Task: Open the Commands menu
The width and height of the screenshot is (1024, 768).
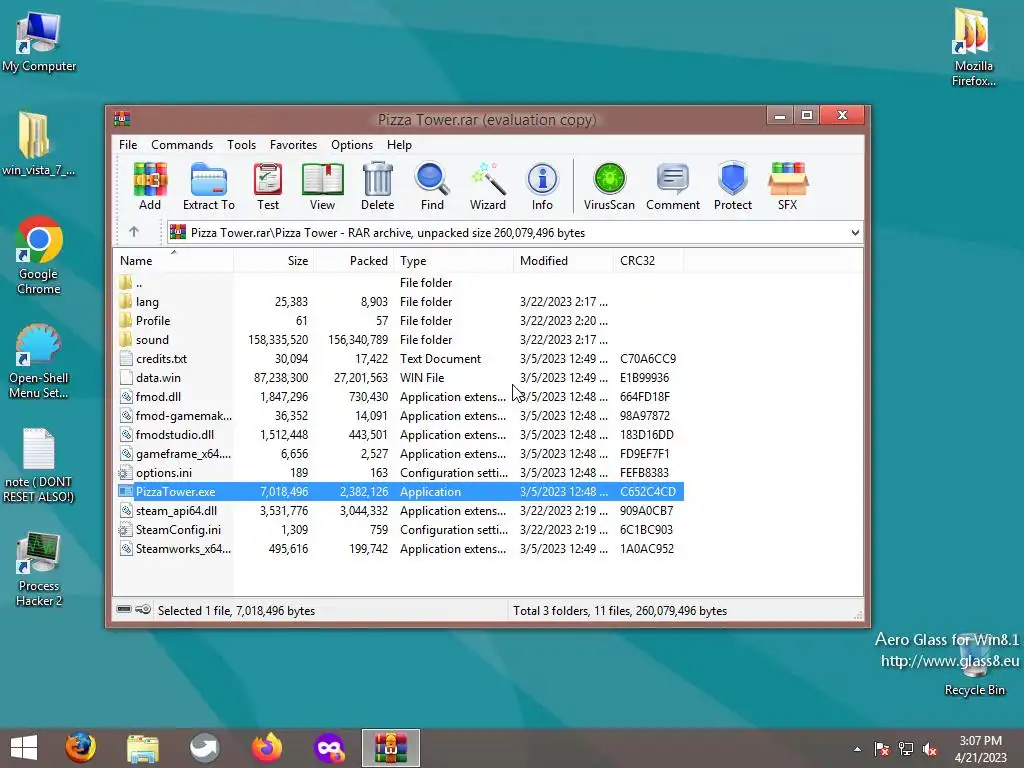Action: 182,145
